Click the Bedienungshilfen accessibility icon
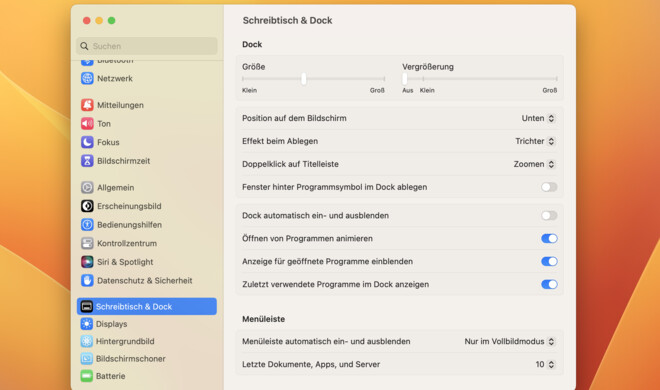660x390 pixels. point(87,224)
